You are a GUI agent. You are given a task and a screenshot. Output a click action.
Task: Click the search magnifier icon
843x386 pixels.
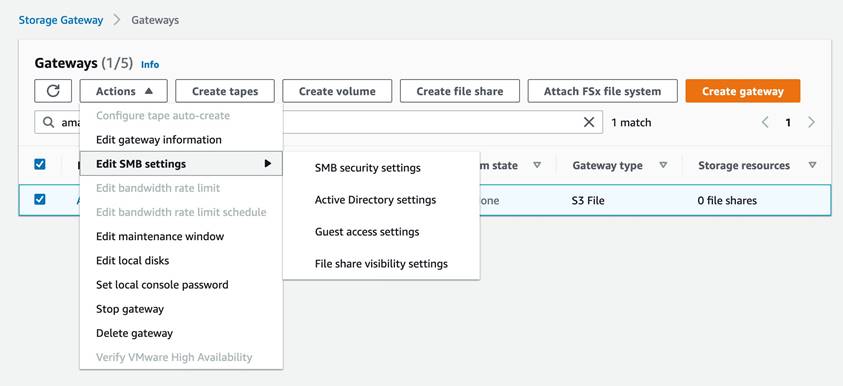pos(48,123)
